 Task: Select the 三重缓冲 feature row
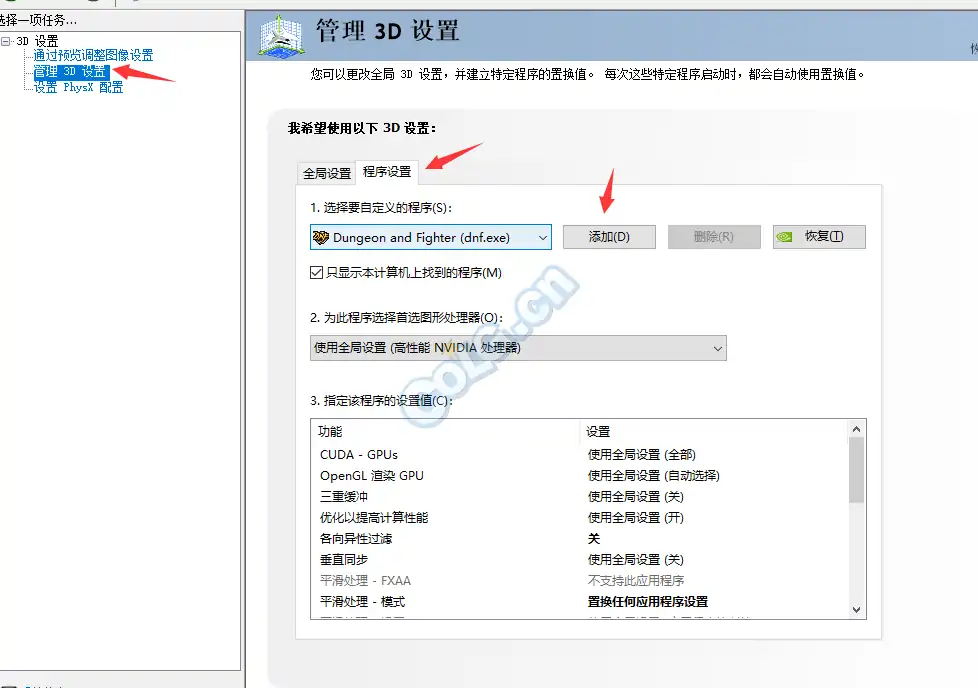pyautogui.click(x=579, y=497)
